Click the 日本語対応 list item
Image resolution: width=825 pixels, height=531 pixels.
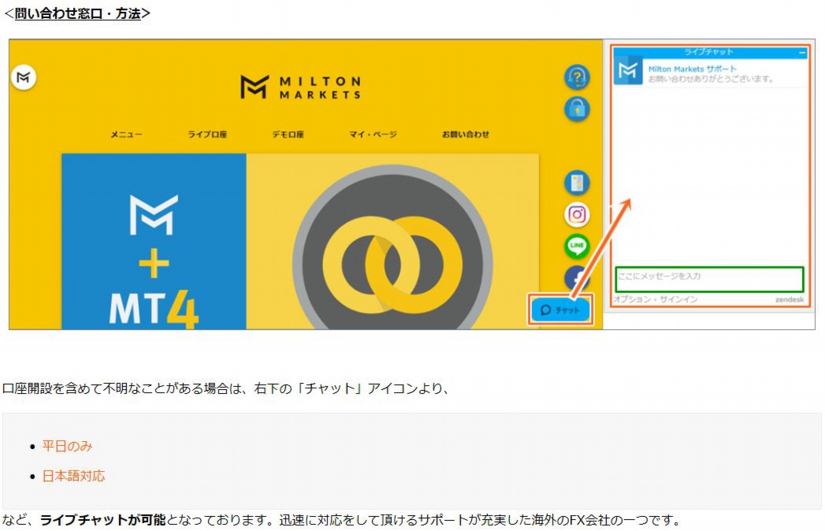(74, 476)
